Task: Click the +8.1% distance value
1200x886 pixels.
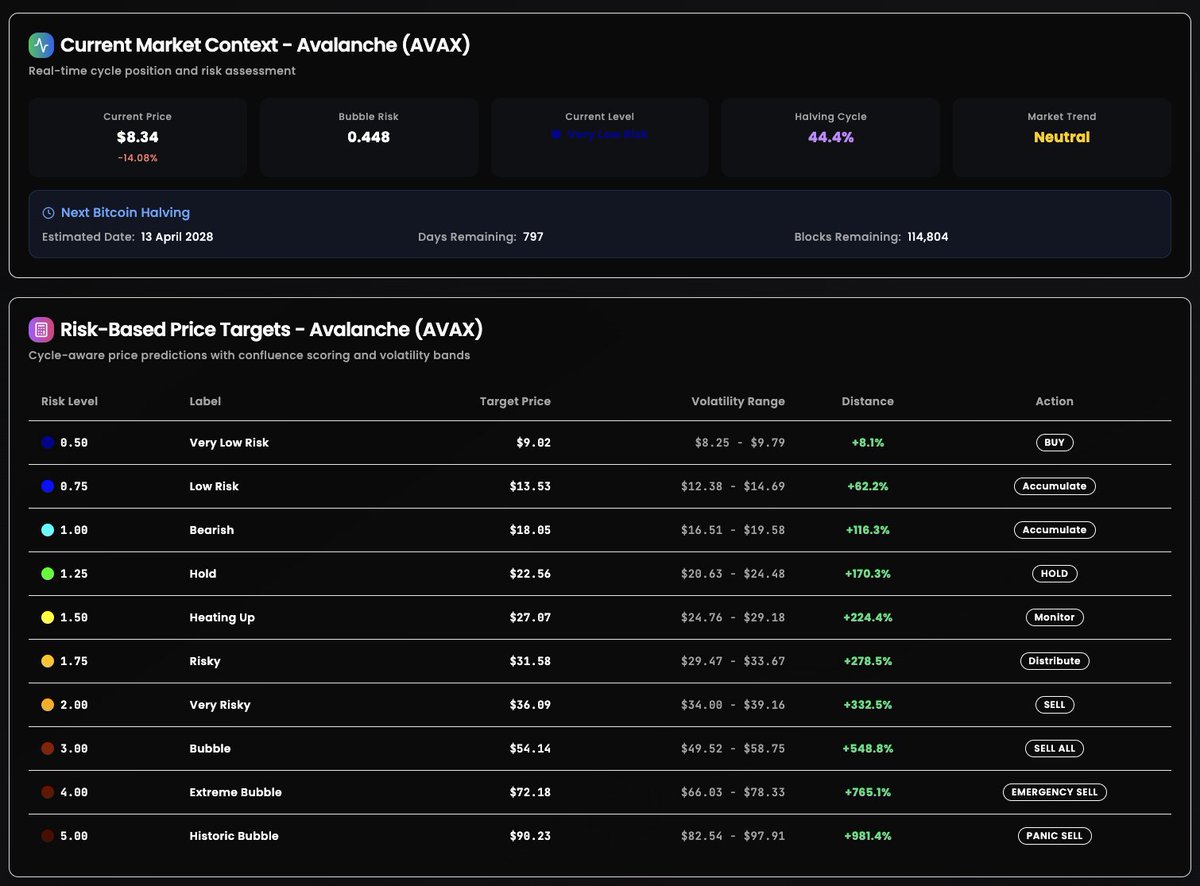Action: point(868,442)
